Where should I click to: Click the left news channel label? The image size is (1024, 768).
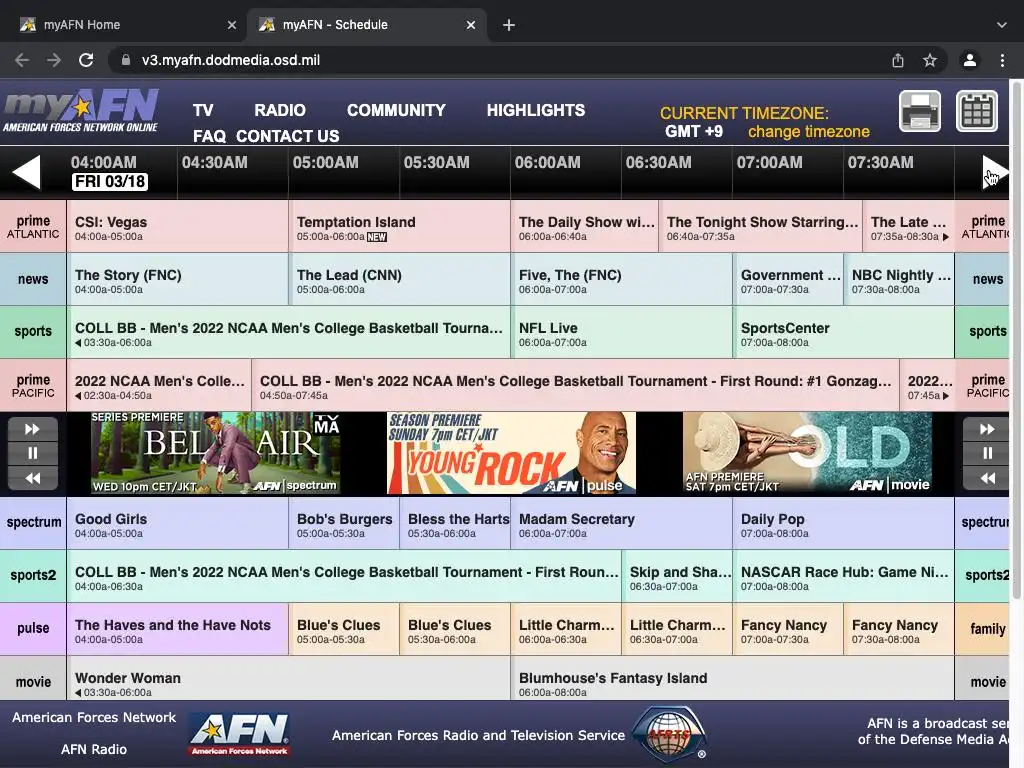(x=33, y=280)
